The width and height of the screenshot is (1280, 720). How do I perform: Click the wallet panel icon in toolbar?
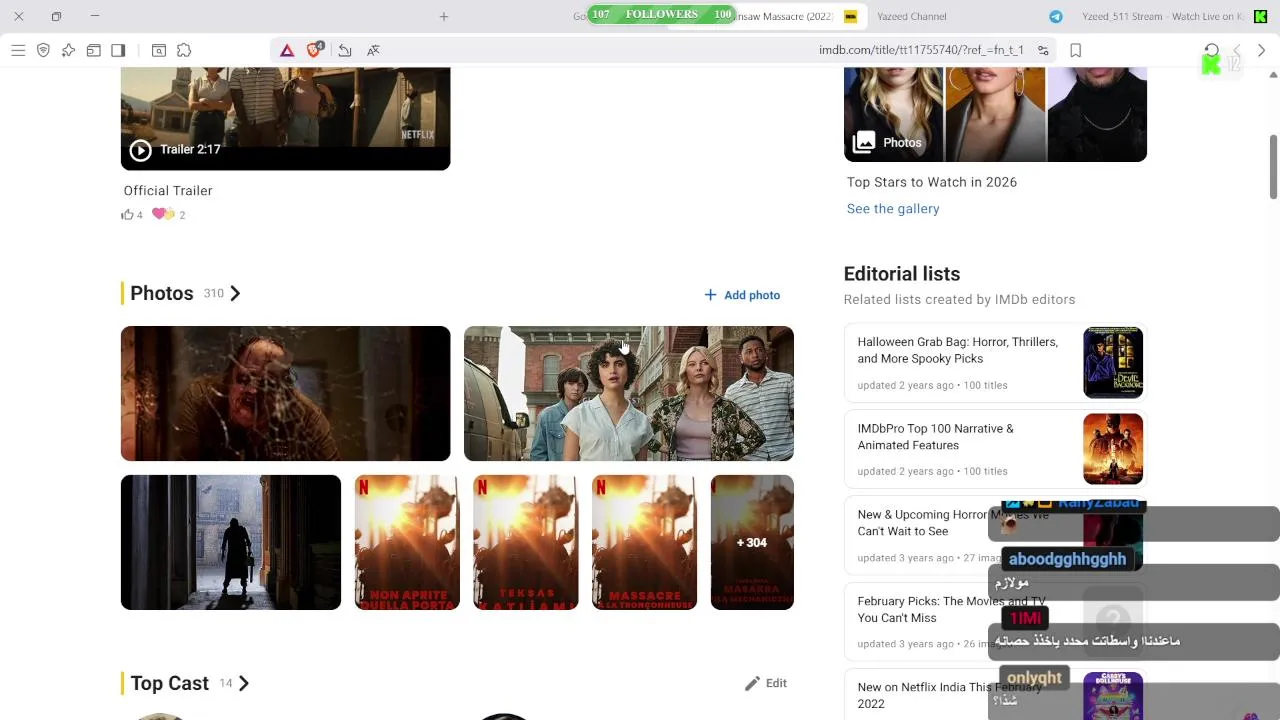point(93,50)
